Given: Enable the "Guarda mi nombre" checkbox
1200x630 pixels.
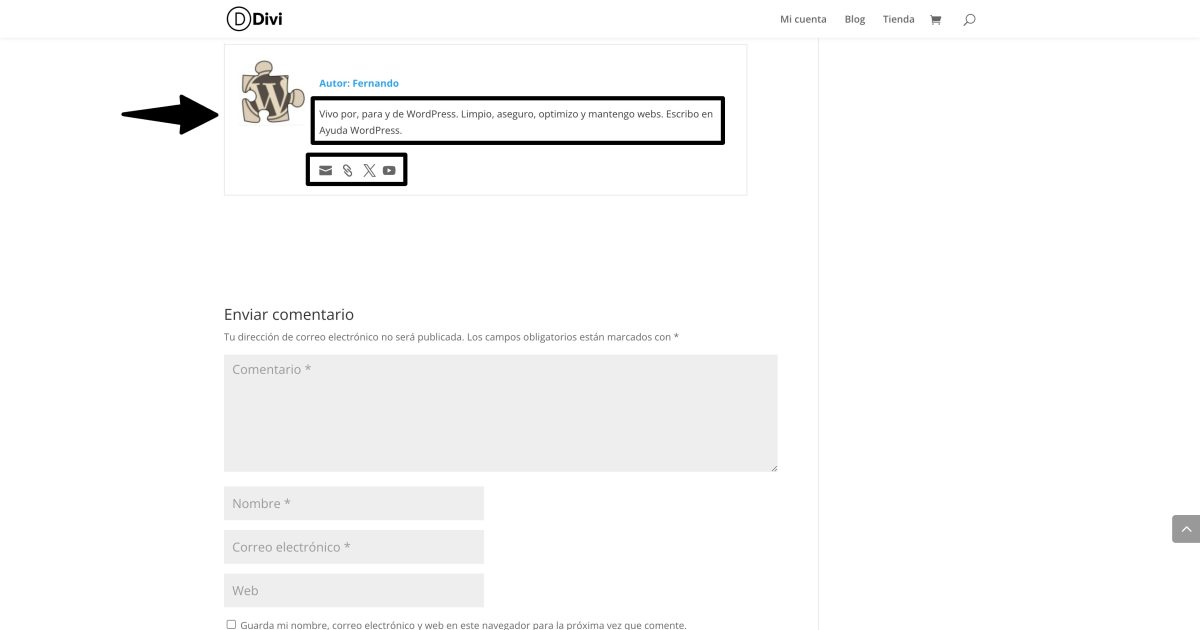Looking at the screenshot, I should [231, 625].
